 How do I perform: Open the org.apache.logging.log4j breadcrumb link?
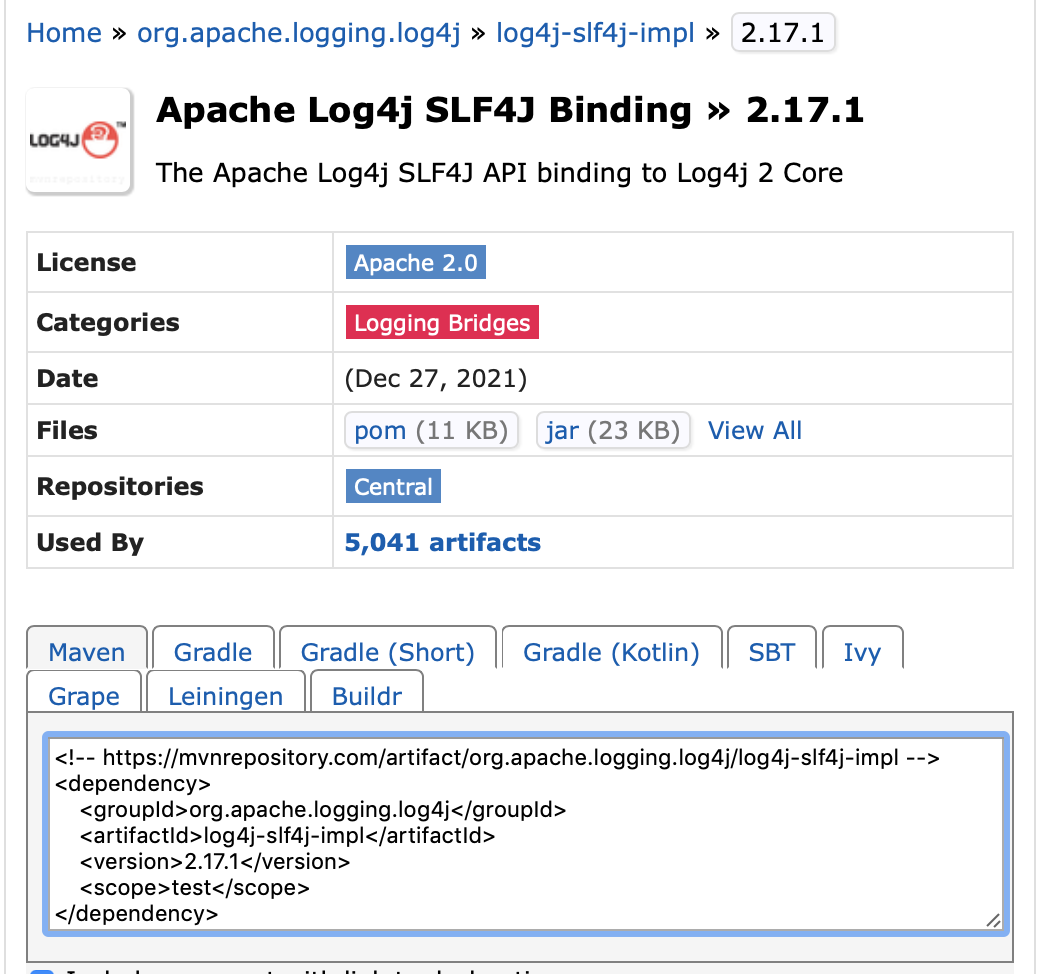299,32
